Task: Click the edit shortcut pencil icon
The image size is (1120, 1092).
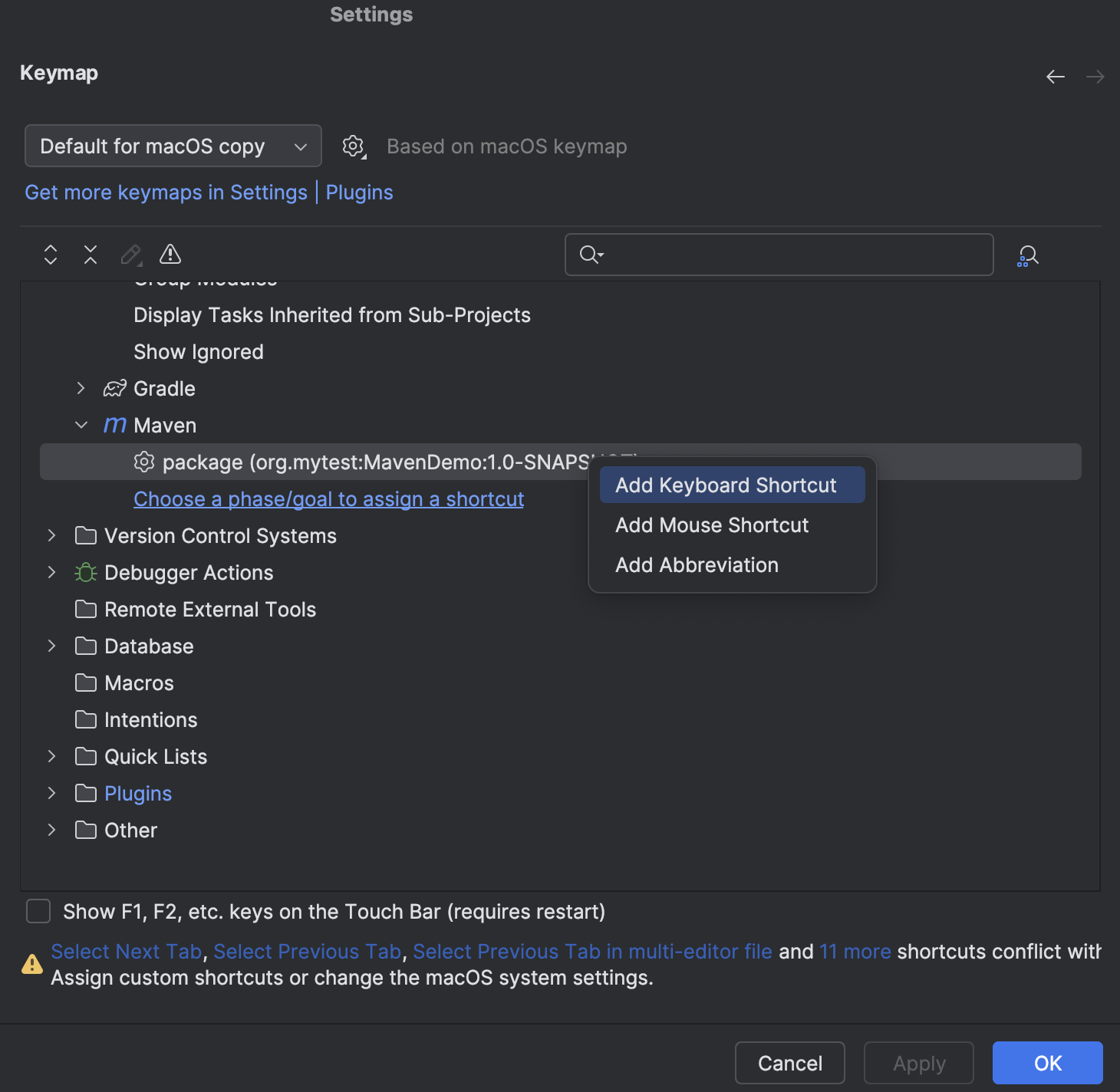Action: click(130, 255)
